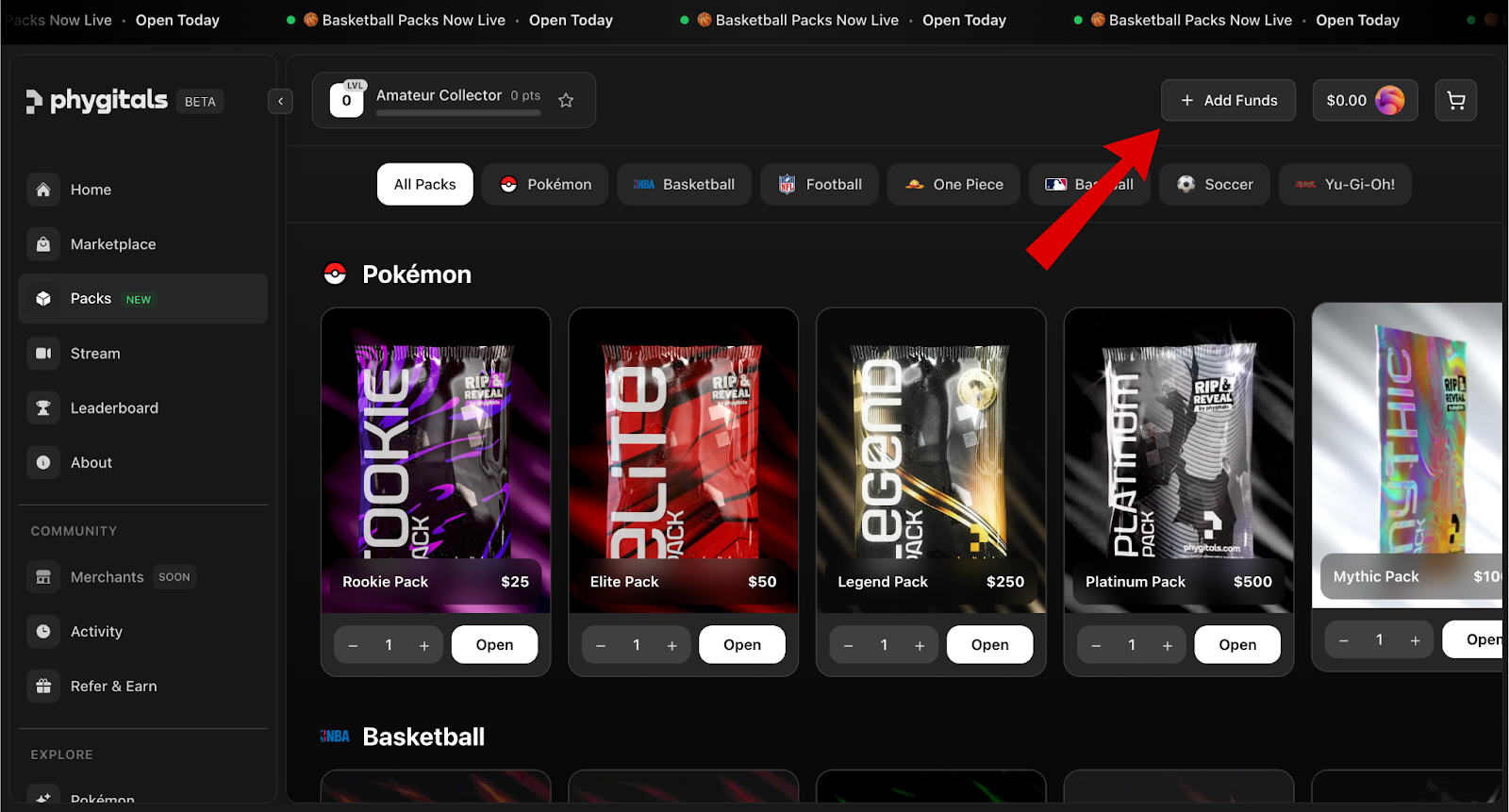Image resolution: width=1509 pixels, height=812 pixels.
Task: Increase Elite Pack quantity
Action: [672, 646]
